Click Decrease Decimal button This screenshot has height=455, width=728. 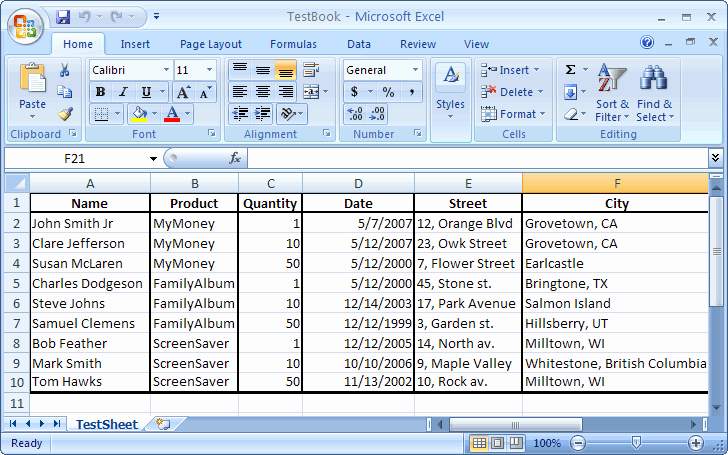point(377,114)
